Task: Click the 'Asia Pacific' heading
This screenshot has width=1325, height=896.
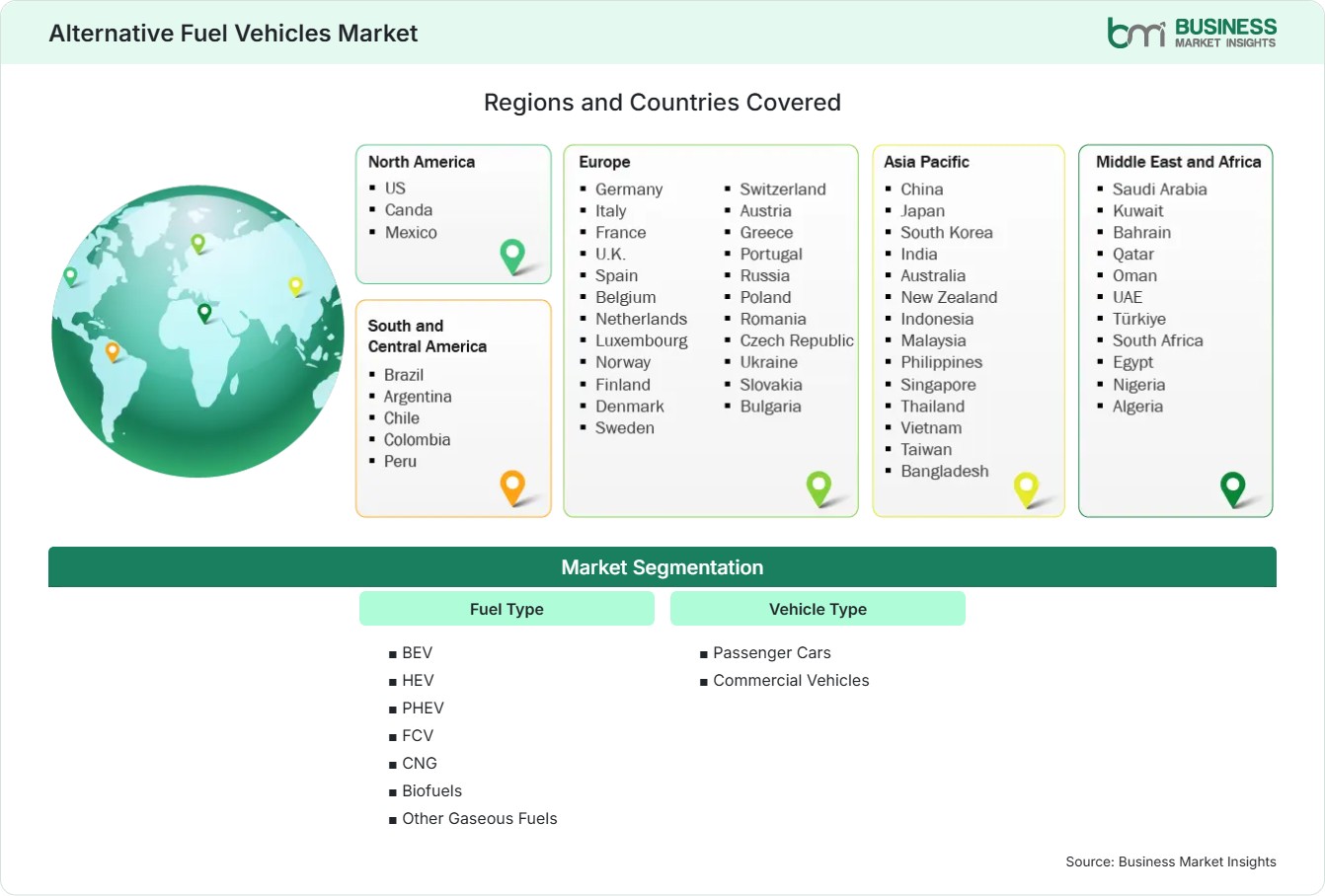Action: coord(926,162)
